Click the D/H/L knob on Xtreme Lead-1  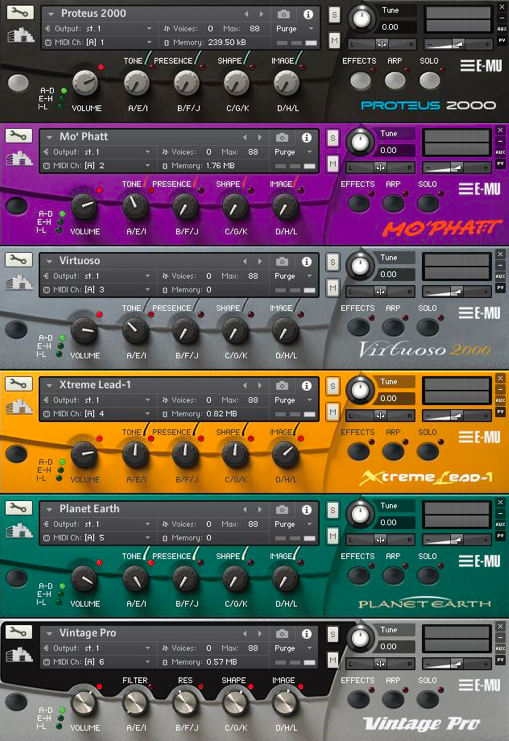(x=285, y=454)
